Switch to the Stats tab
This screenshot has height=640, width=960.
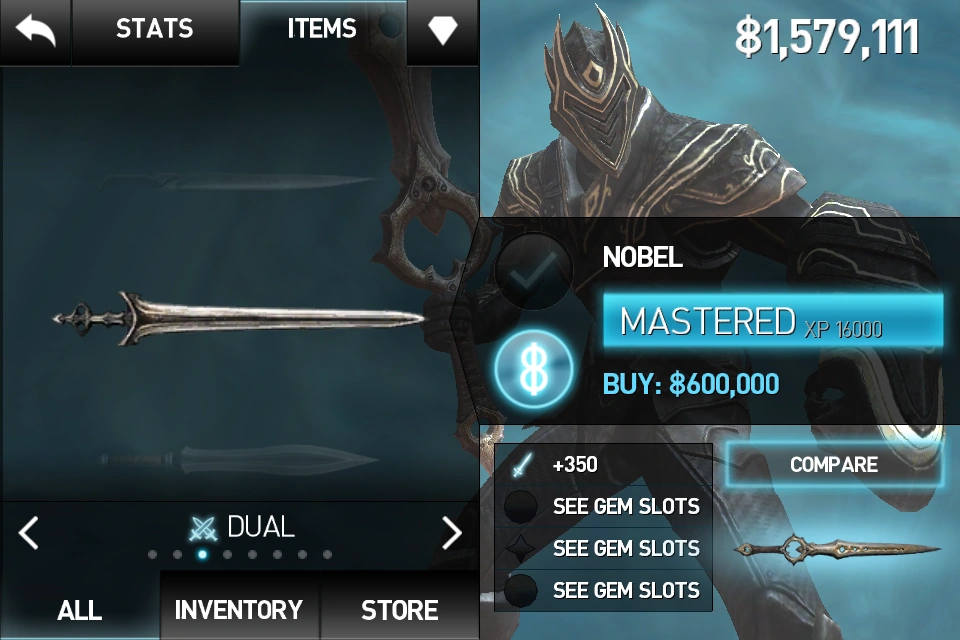pos(155,29)
